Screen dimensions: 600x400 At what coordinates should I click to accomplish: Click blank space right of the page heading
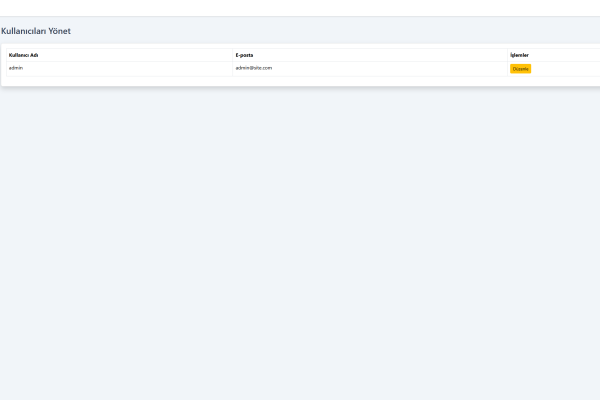coord(300,31)
